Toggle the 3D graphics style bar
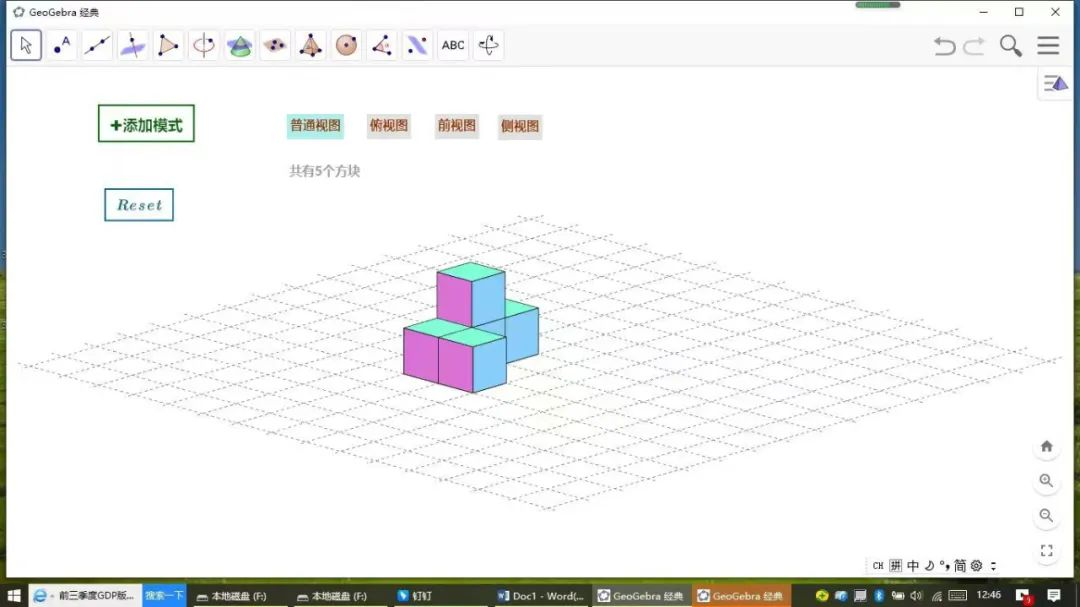The image size is (1080, 607). [1056, 84]
